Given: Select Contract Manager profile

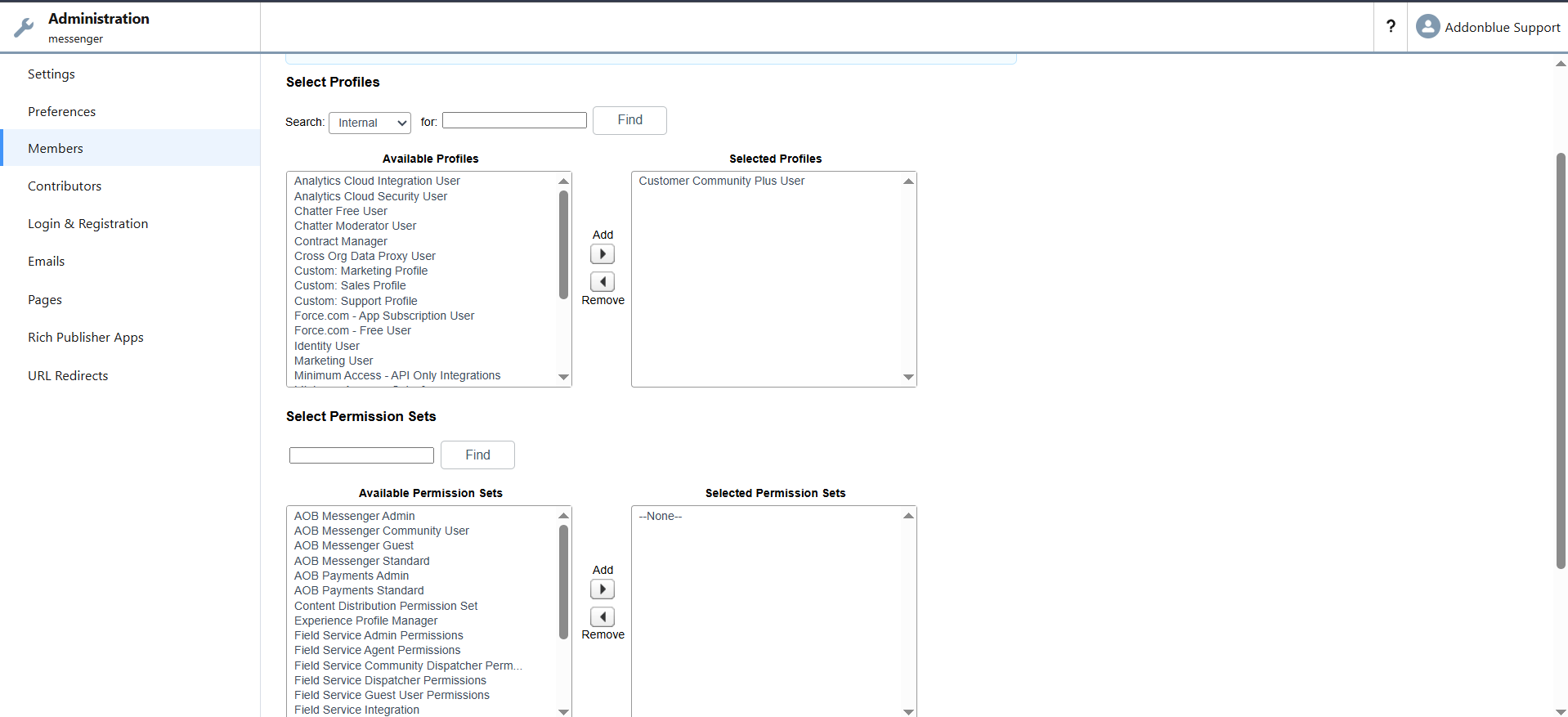Looking at the screenshot, I should pyautogui.click(x=341, y=241).
